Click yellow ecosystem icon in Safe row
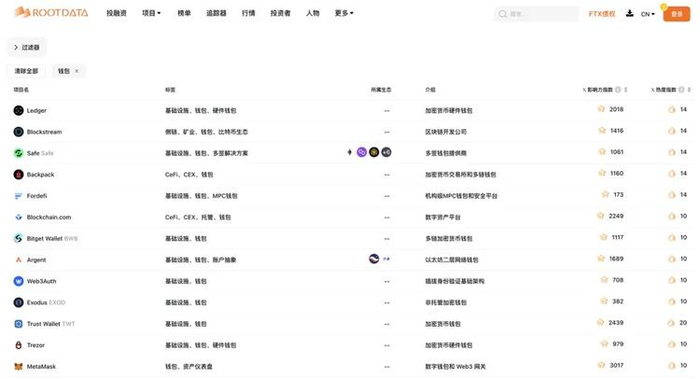This screenshot has width=700, height=379. tap(374, 152)
